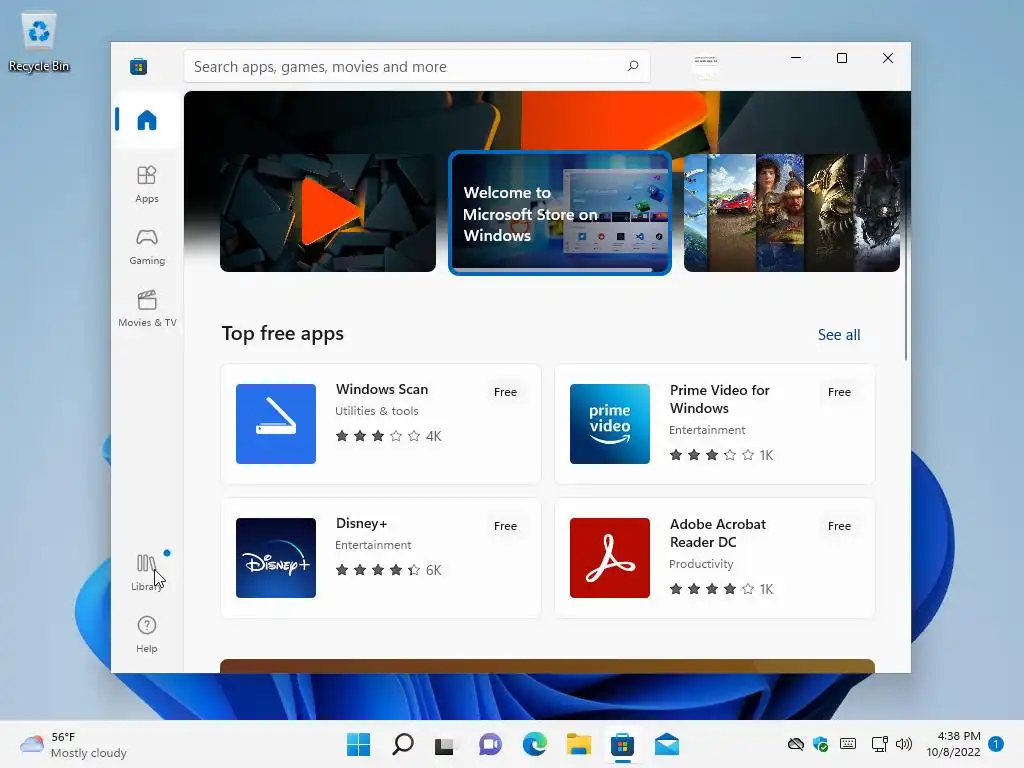The height and width of the screenshot is (768, 1024).
Task: Click the Top free apps heading
Action: point(283,333)
